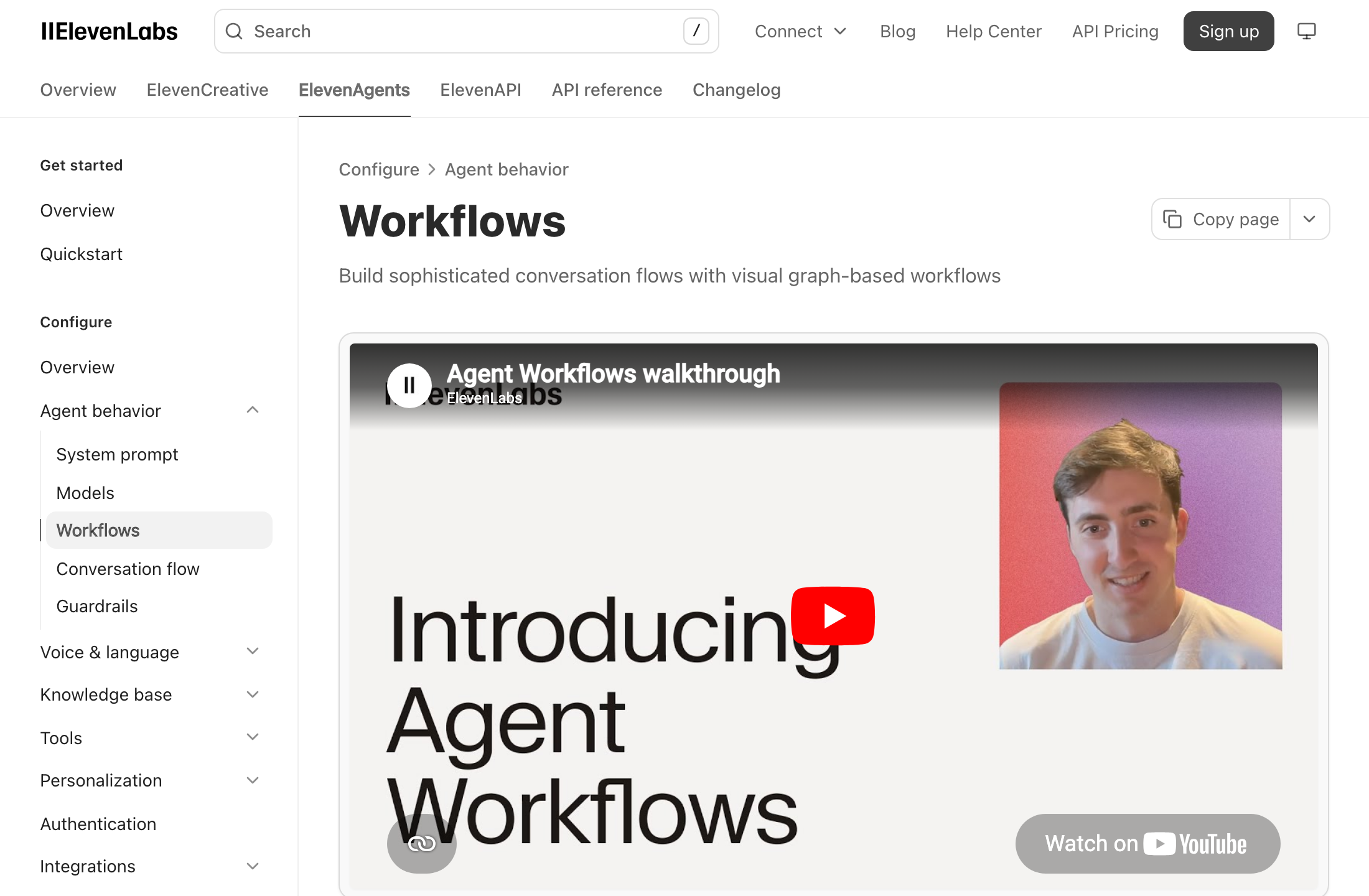
Task: Open the API reference tab
Action: [x=607, y=90]
